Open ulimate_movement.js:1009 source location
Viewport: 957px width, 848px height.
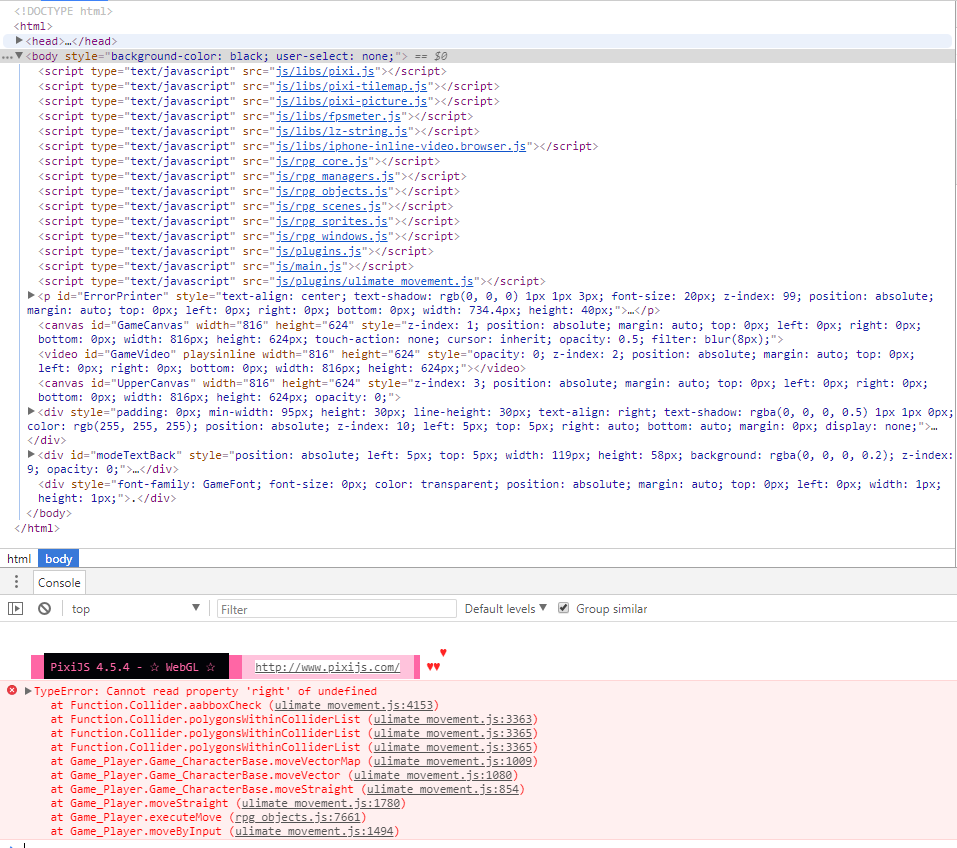453,761
